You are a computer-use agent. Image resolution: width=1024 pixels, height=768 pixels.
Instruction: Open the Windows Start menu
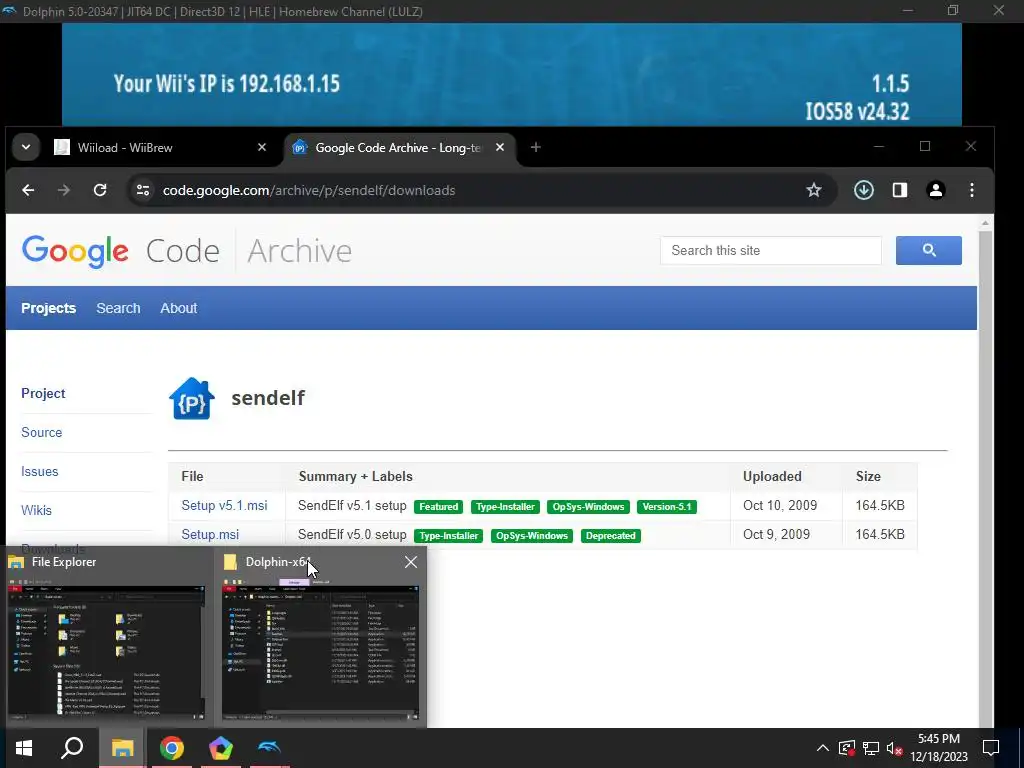24,748
